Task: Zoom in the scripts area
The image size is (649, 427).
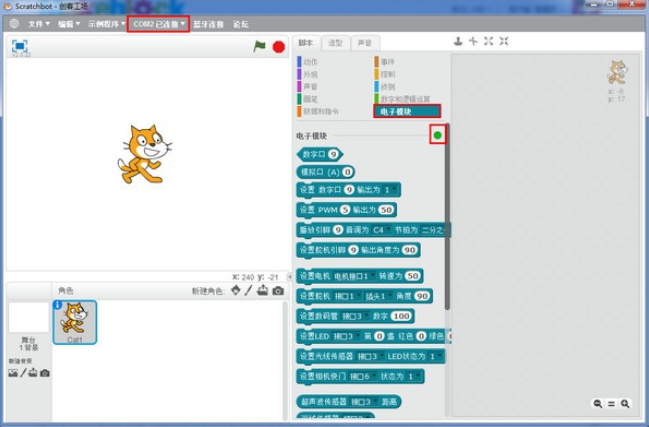Action: tap(625, 403)
